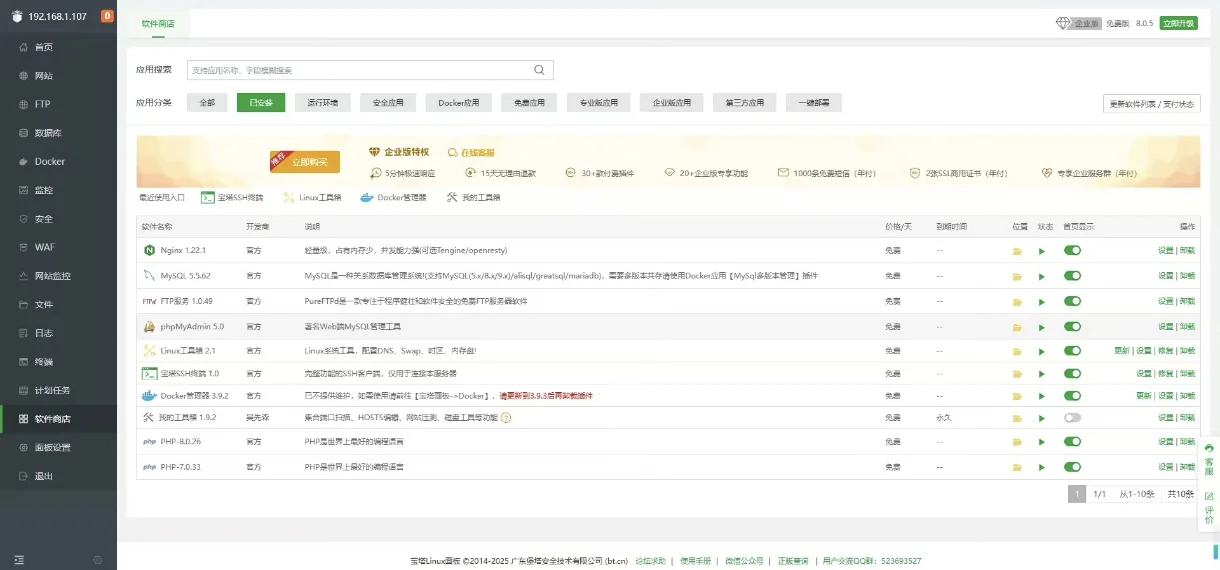Screen dimensions: 1220x570
Task: Focus the 应用搜索 search field
Action: pos(370,70)
